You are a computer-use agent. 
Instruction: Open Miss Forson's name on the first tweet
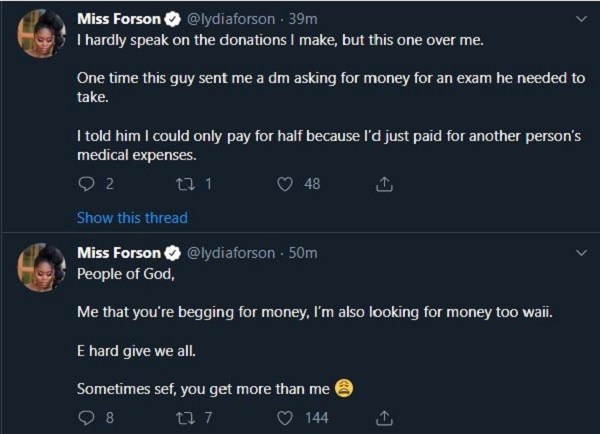point(116,19)
